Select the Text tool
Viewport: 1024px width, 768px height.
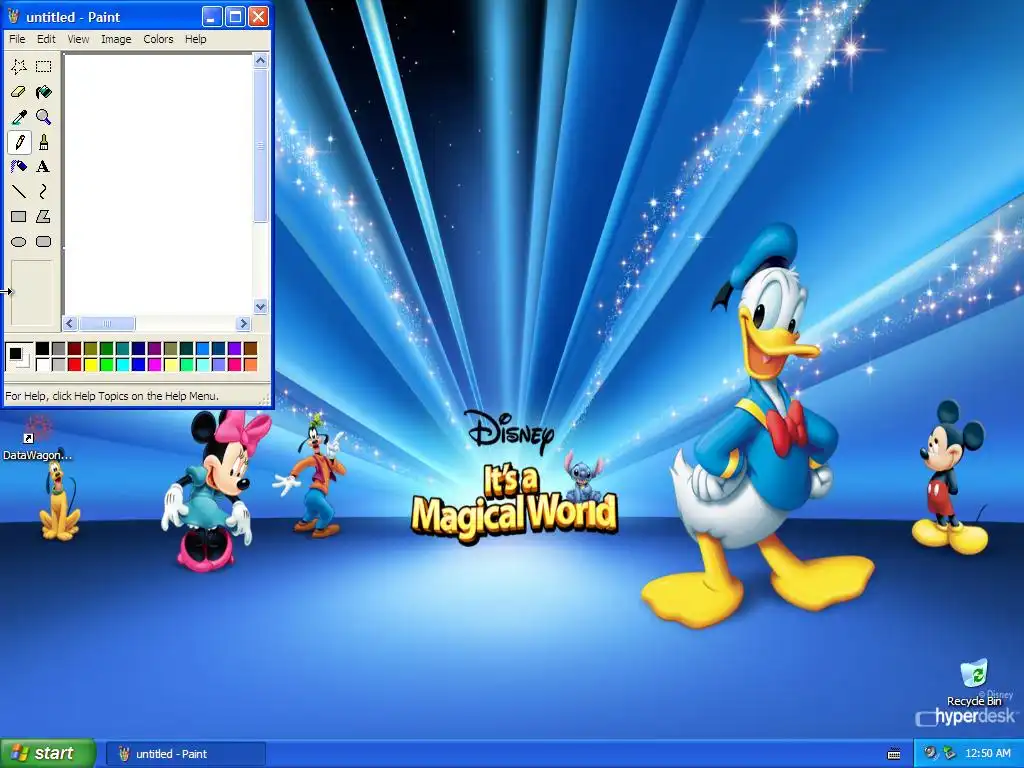[43, 167]
